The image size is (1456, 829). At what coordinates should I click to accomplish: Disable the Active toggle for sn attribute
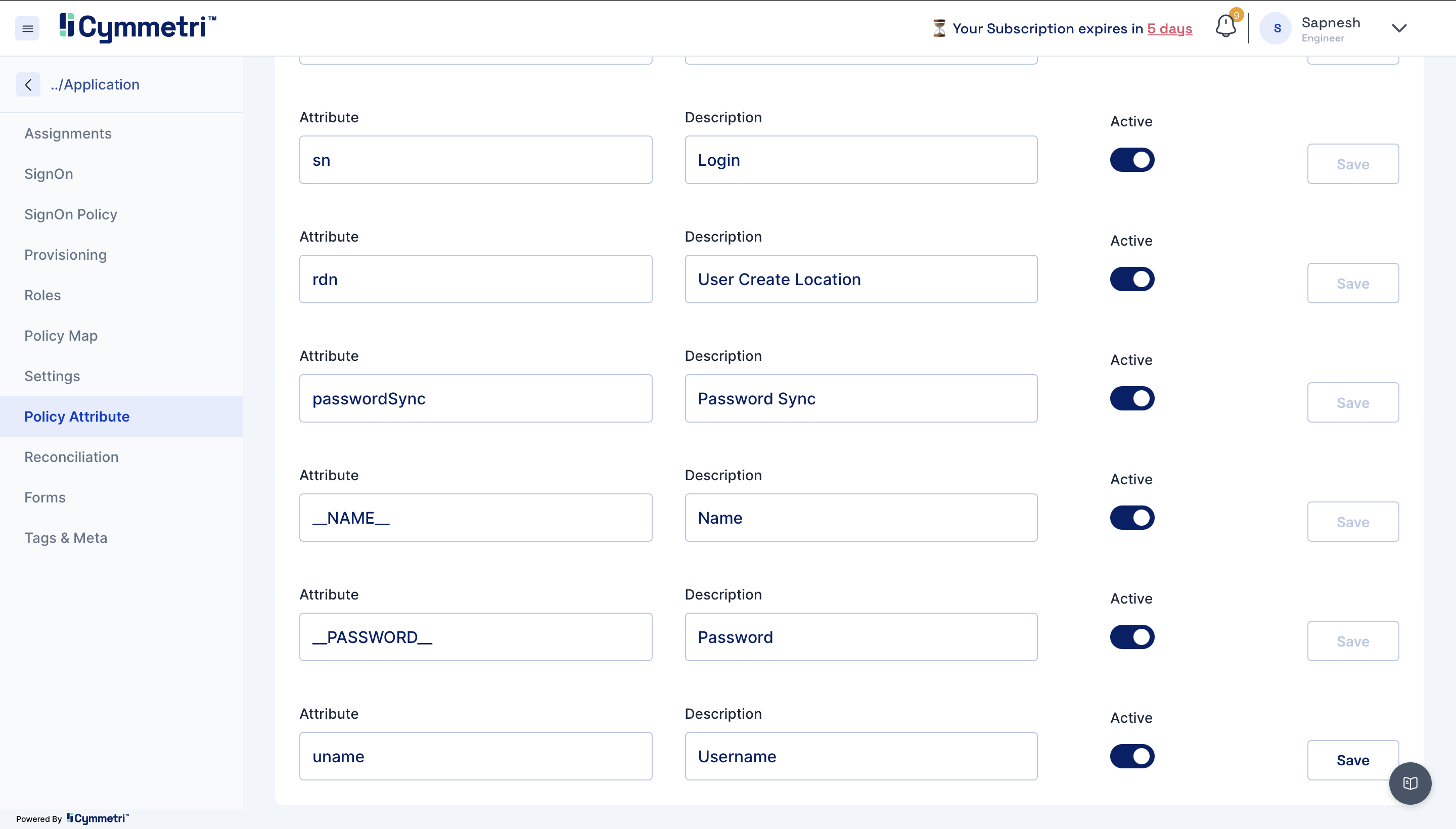tap(1132, 160)
